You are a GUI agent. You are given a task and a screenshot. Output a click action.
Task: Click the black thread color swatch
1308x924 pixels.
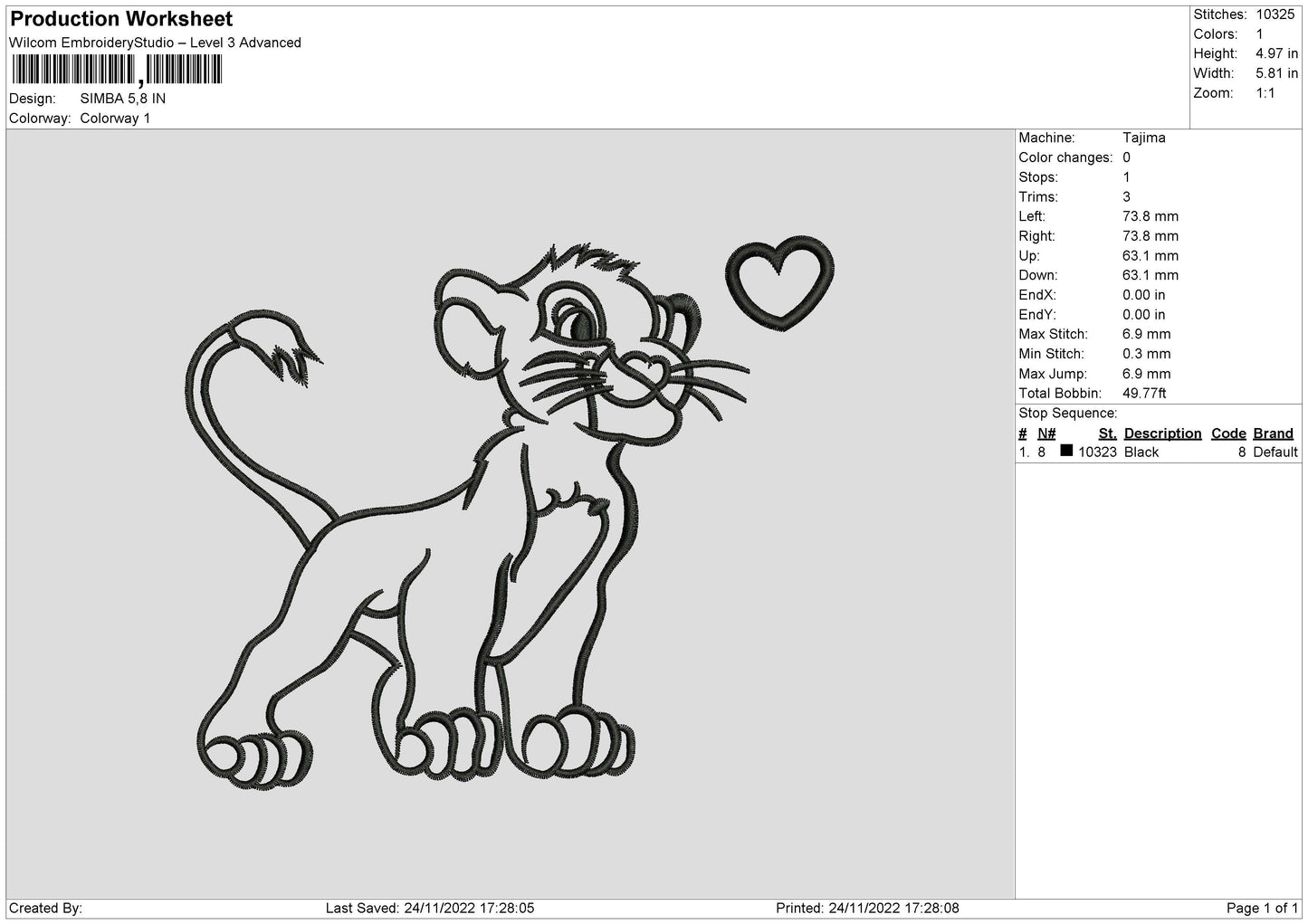tap(1066, 451)
